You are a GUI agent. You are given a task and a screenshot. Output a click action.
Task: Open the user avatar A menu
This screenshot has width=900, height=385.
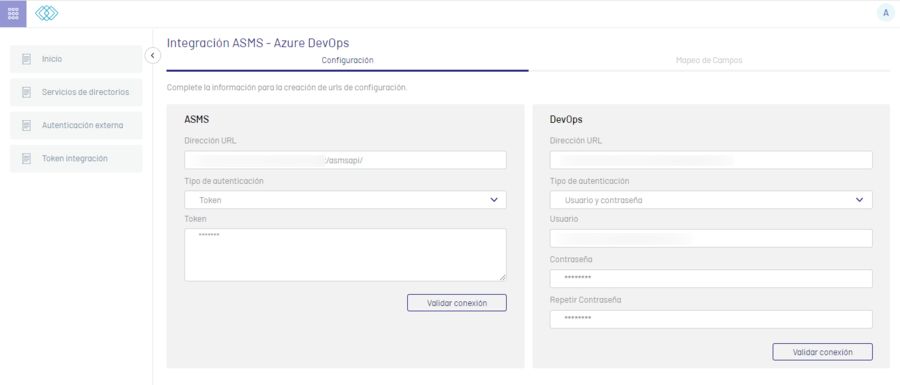coord(886,13)
